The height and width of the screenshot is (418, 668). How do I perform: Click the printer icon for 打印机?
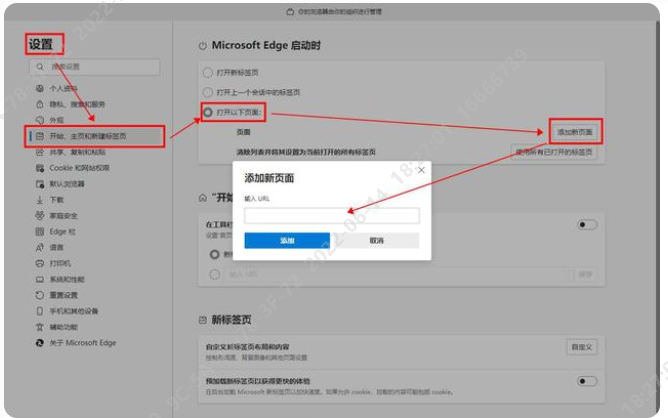[40, 263]
